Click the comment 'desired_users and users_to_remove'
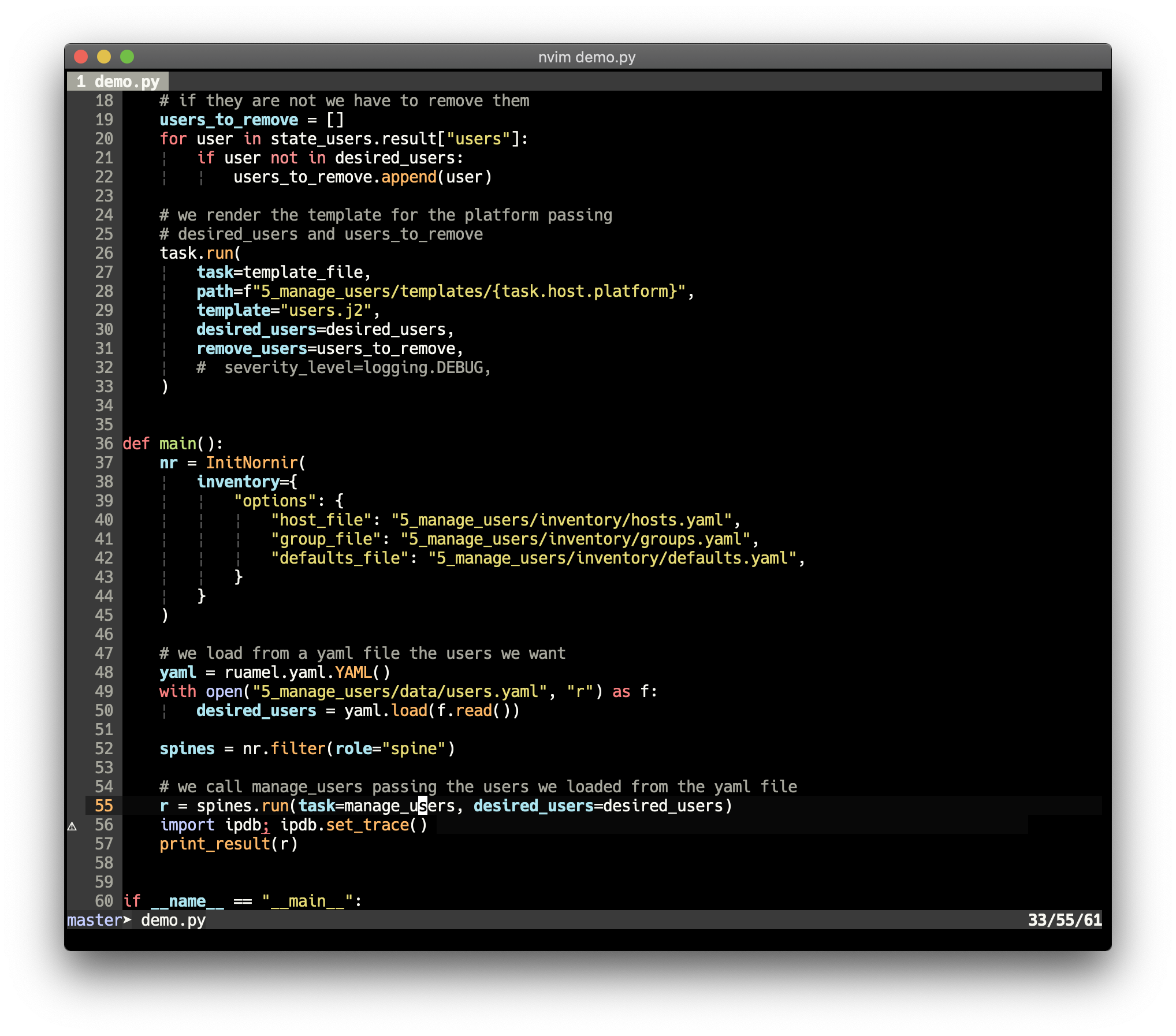 click(321, 234)
